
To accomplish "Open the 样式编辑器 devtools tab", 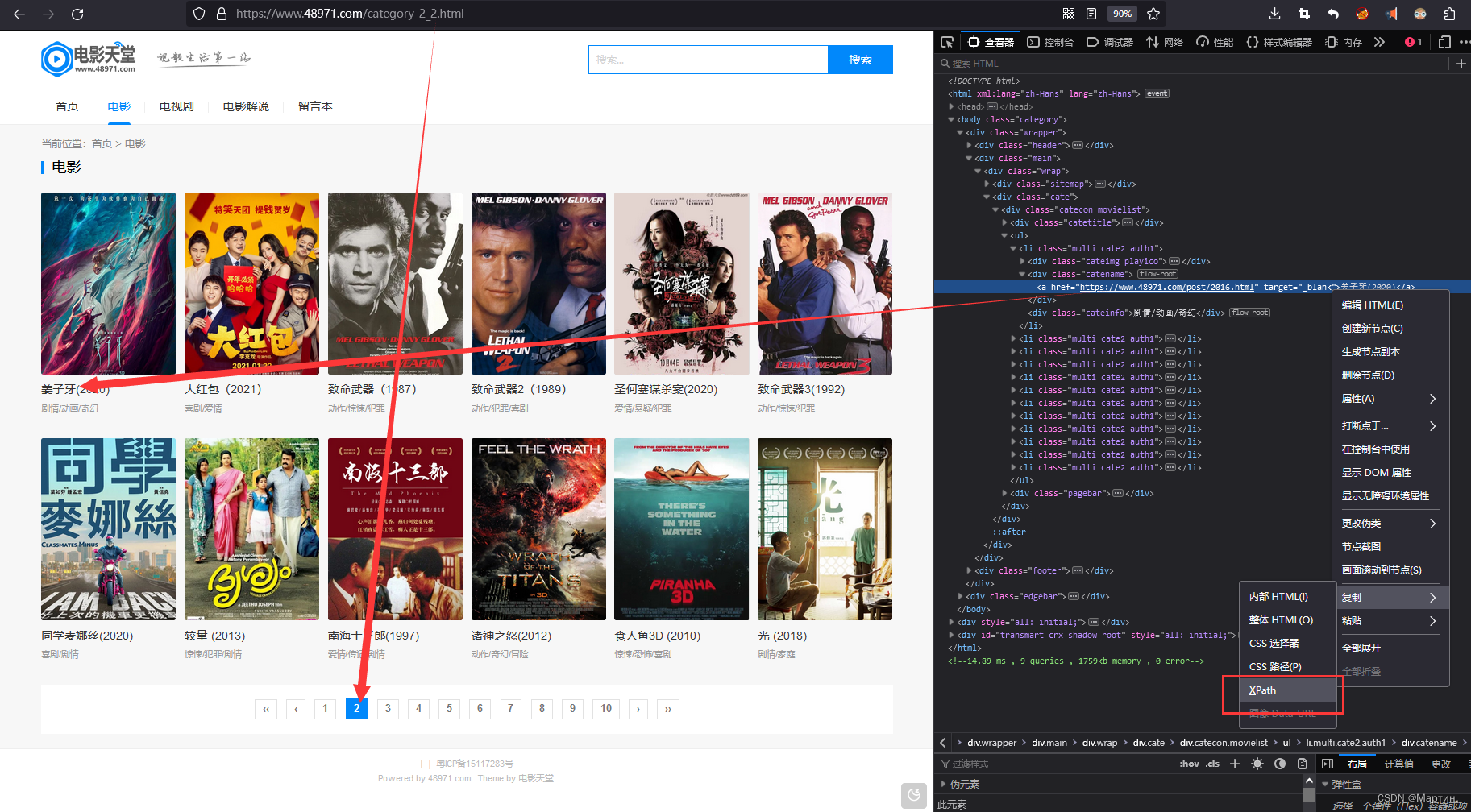I will [x=1279, y=42].
